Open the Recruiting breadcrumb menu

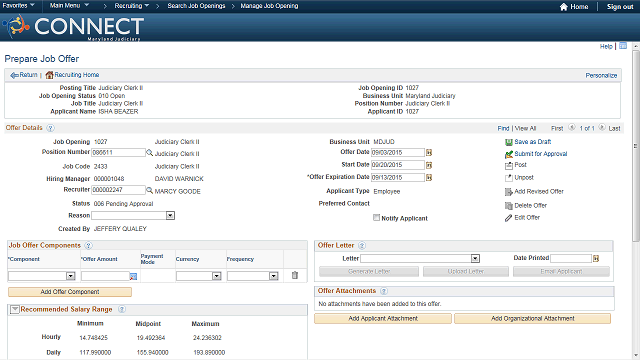click(x=131, y=6)
